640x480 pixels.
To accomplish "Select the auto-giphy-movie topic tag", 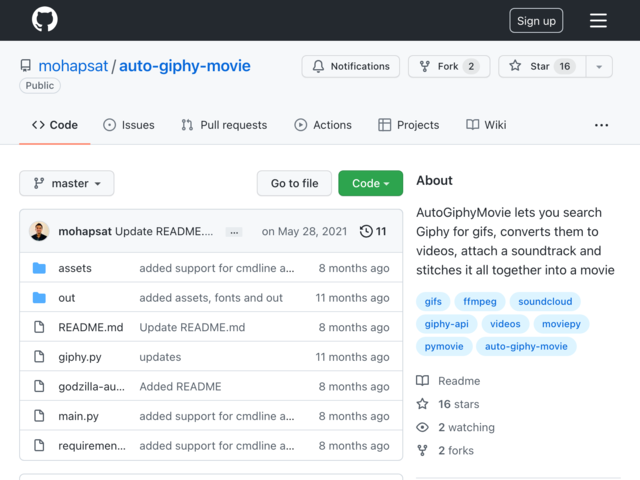I will [526, 346].
